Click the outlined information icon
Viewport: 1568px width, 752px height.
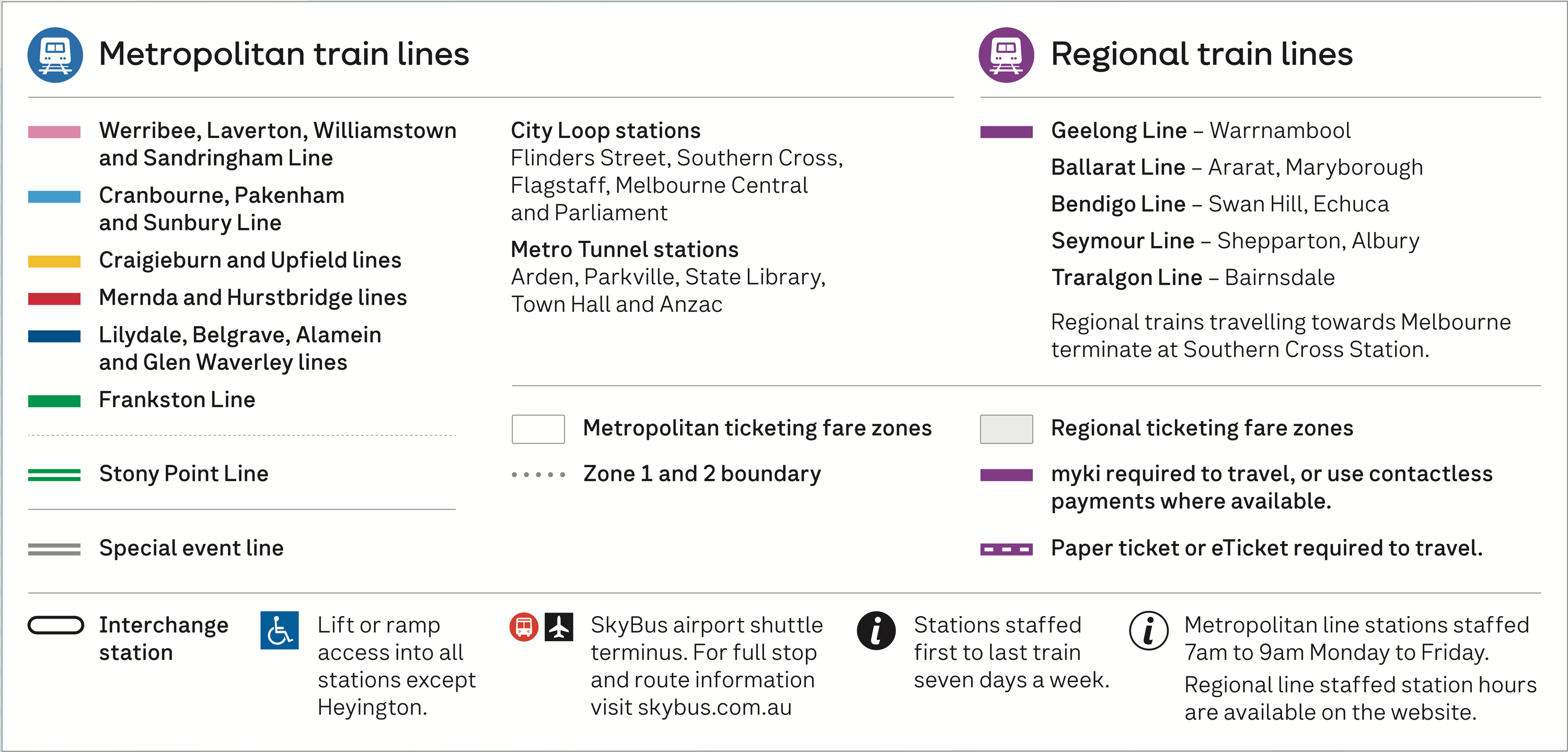click(x=1149, y=630)
